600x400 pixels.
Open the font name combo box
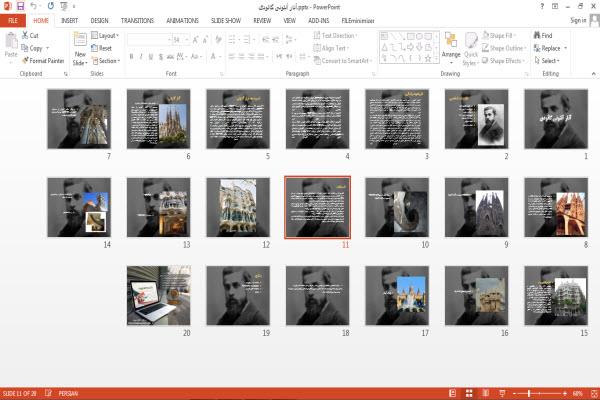click(x=149, y=39)
